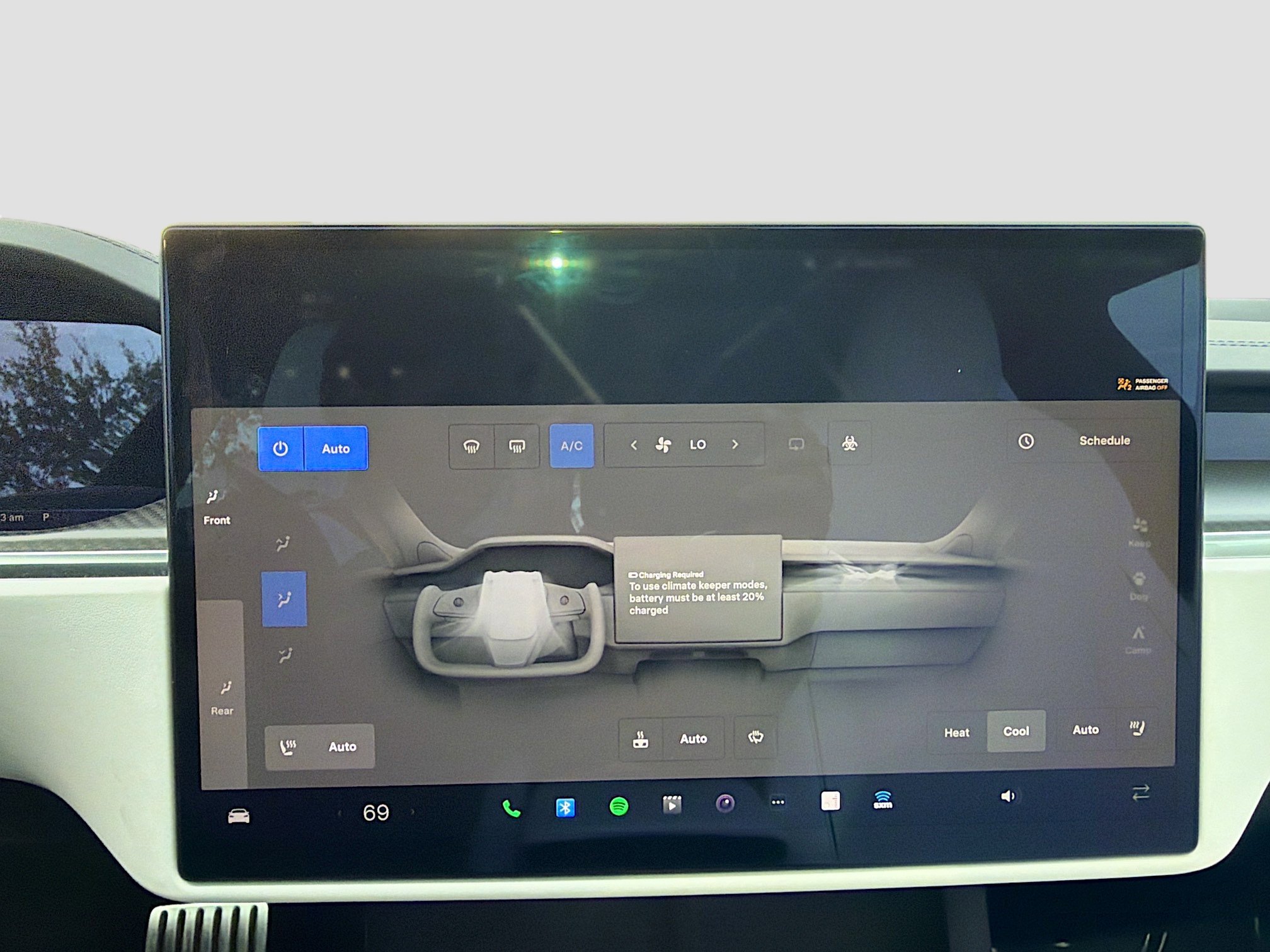The height and width of the screenshot is (952, 1270).
Task: Expand more apps with three dots
Action: 778,802
